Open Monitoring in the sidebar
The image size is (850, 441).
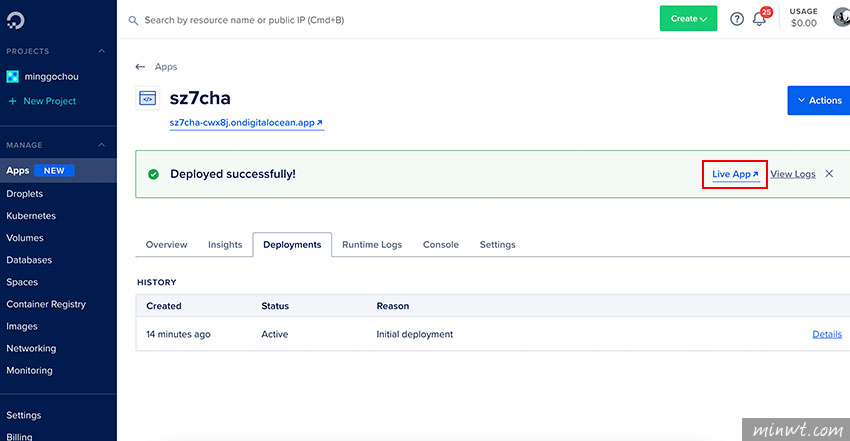coord(29,371)
